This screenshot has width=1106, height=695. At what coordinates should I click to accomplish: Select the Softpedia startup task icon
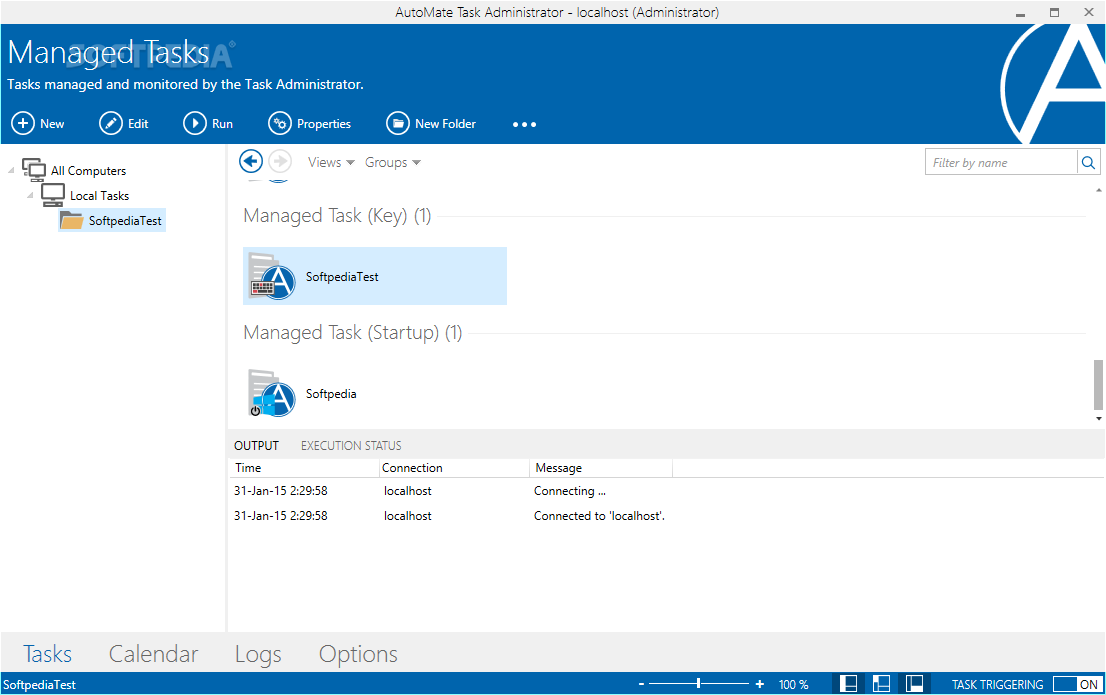272,393
